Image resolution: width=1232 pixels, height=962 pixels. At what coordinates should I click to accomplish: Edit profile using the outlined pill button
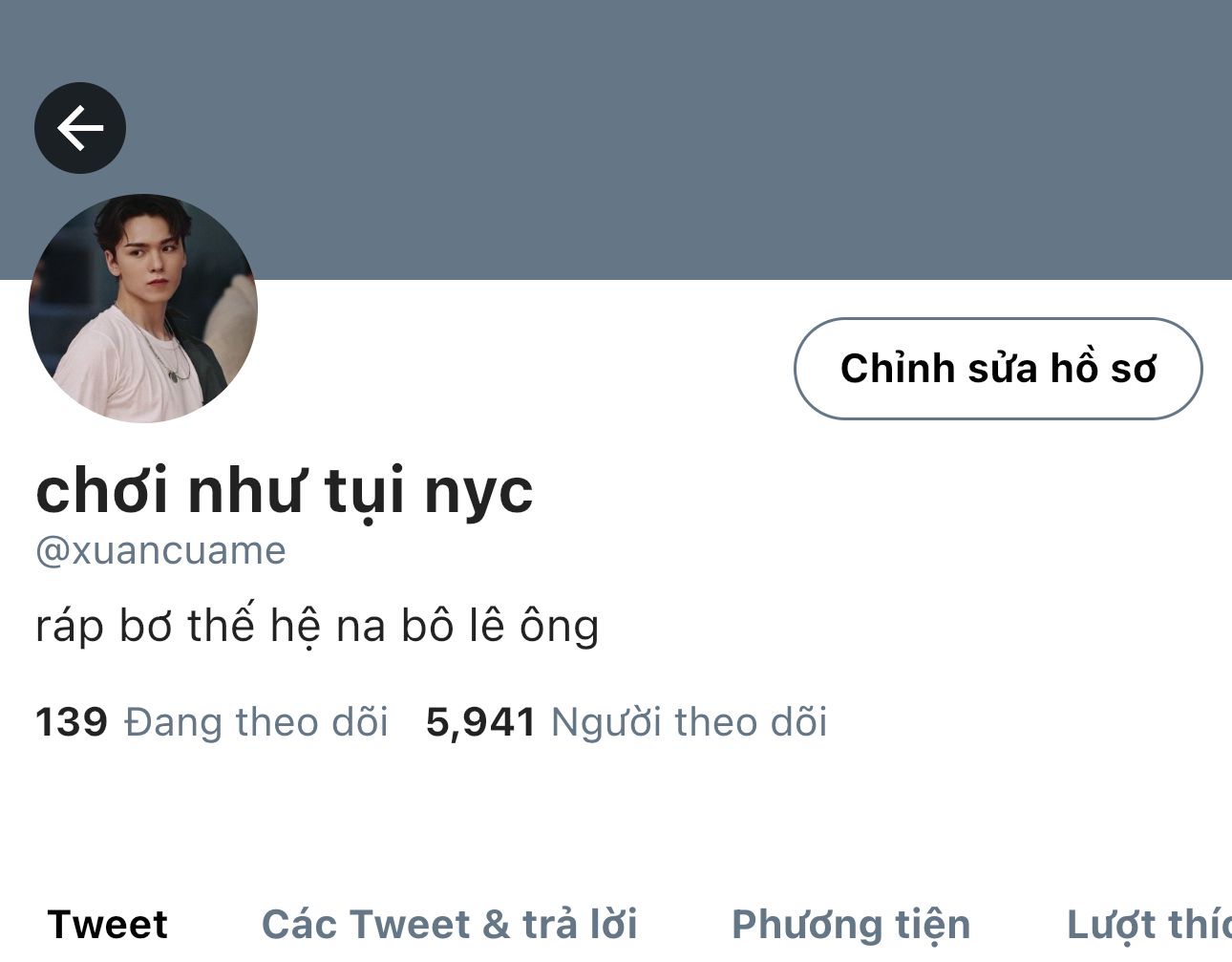(x=998, y=369)
